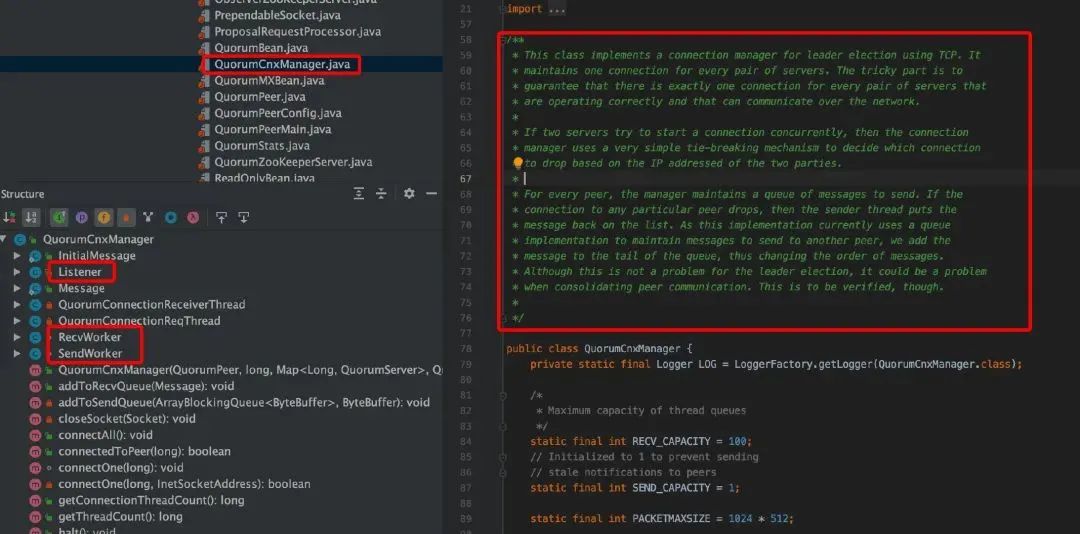This screenshot has width=1080, height=534.
Task: Select getConnectionThreadCount() method
Action: pyautogui.click(x=151, y=500)
